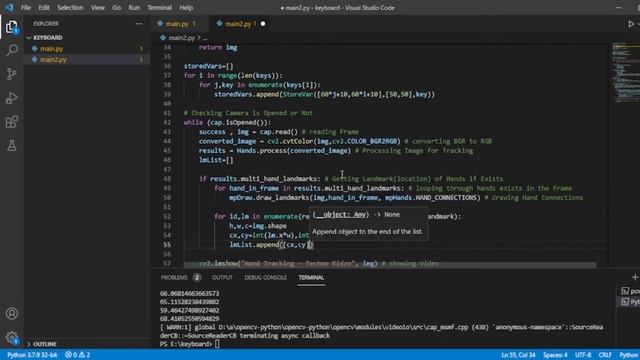Open the File menu
The height and width of the screenshot is (360, 640).
coord(26,7)
